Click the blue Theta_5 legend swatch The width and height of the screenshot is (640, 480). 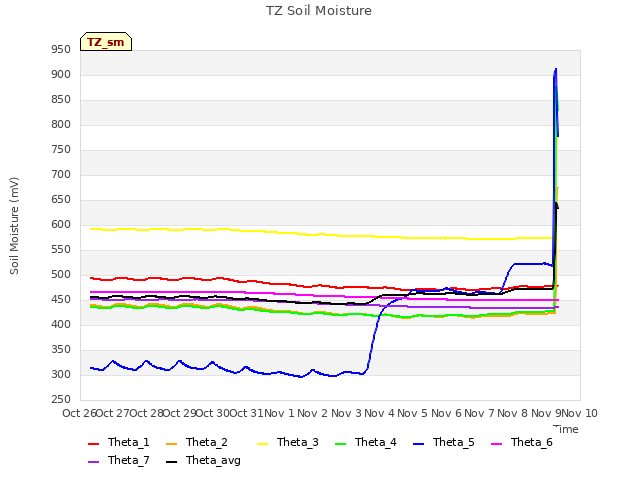pyautogui.click(x=418, y=444)
